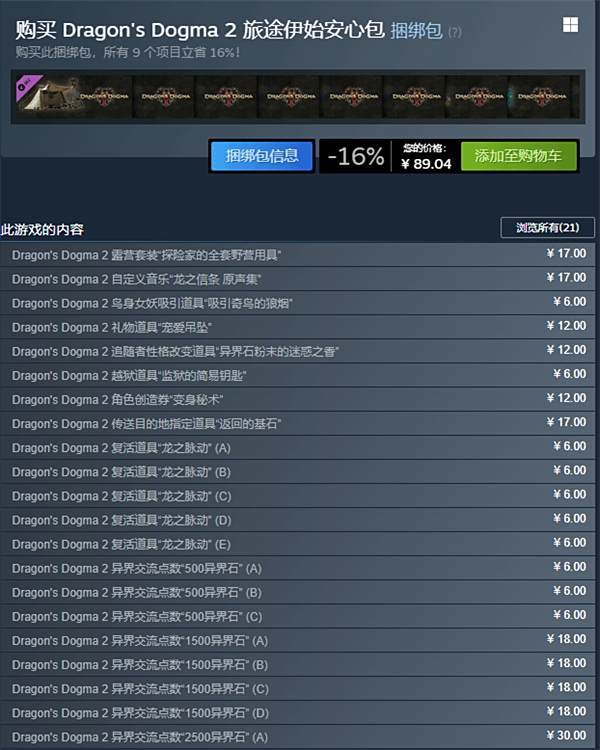Viewport: 600px width, 750px height.
Task: Open the first bundle thumbnail with tent
Action: [73, 97]
